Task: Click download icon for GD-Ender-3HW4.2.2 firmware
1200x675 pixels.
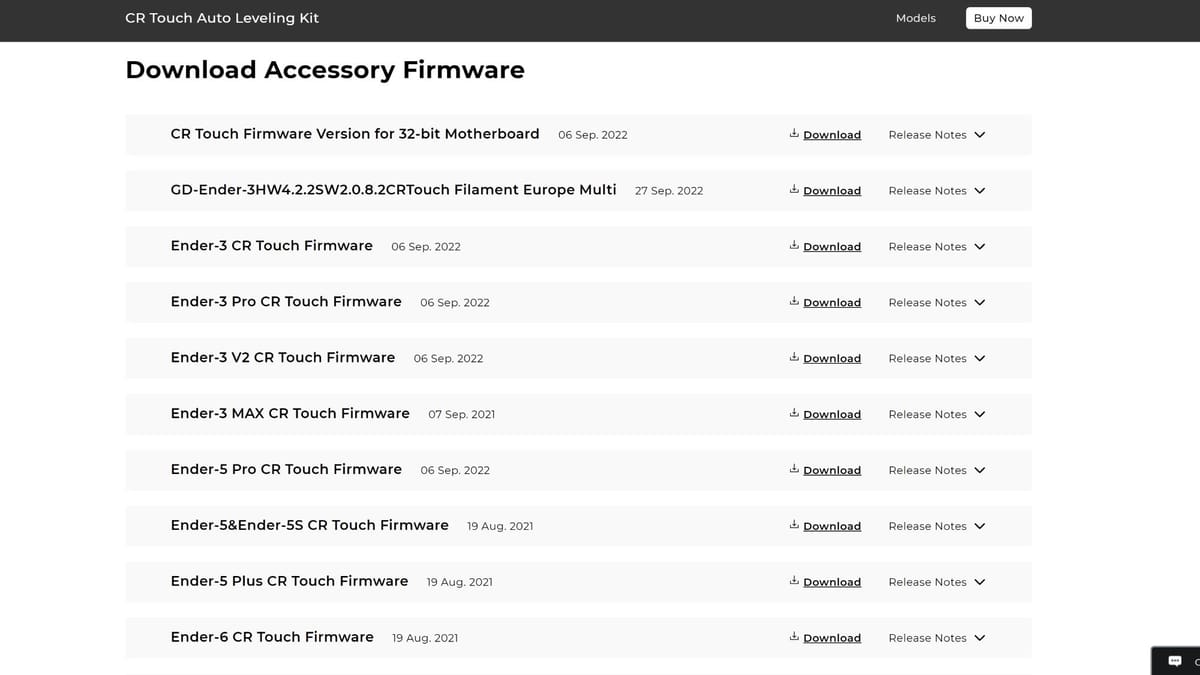Action: pyautogui.click(x=794, y=189)
